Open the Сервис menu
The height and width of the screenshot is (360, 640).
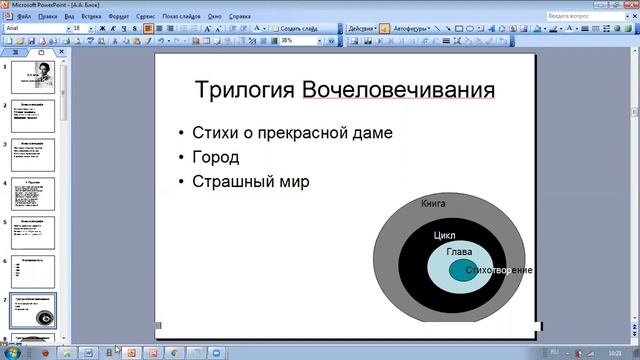click(145, 16)
